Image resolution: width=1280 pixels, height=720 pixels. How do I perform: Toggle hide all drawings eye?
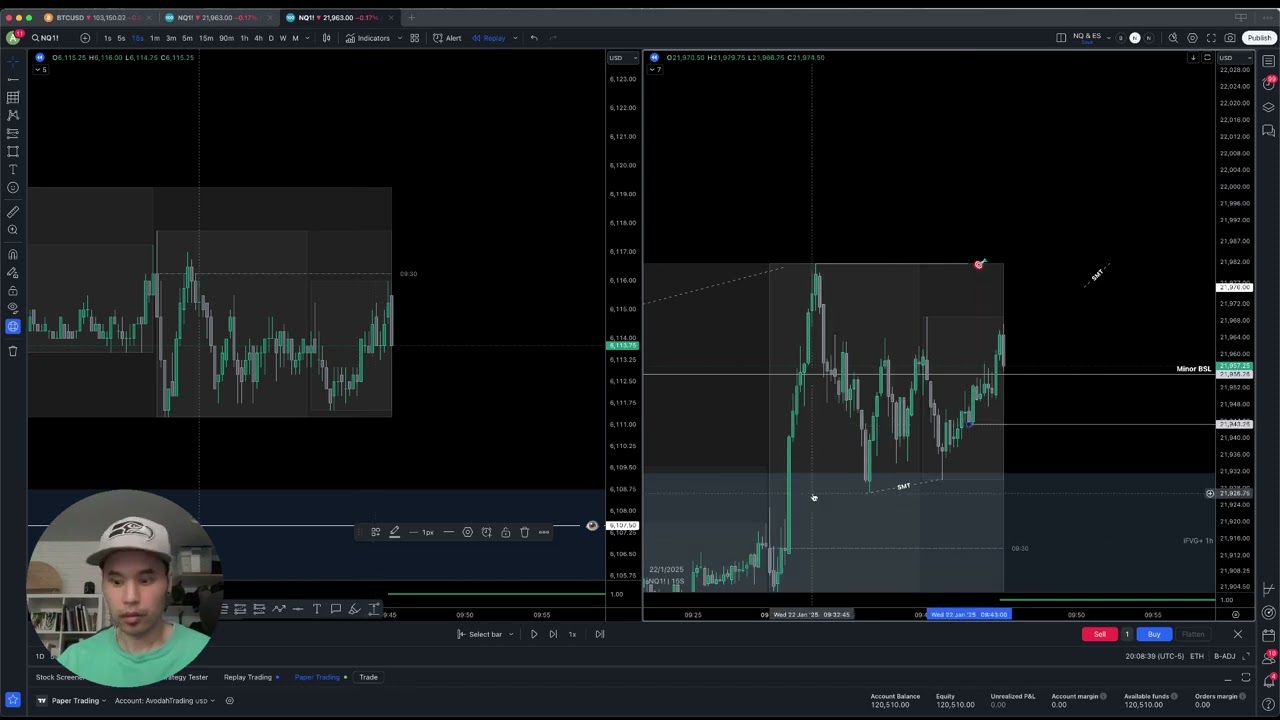13,308
